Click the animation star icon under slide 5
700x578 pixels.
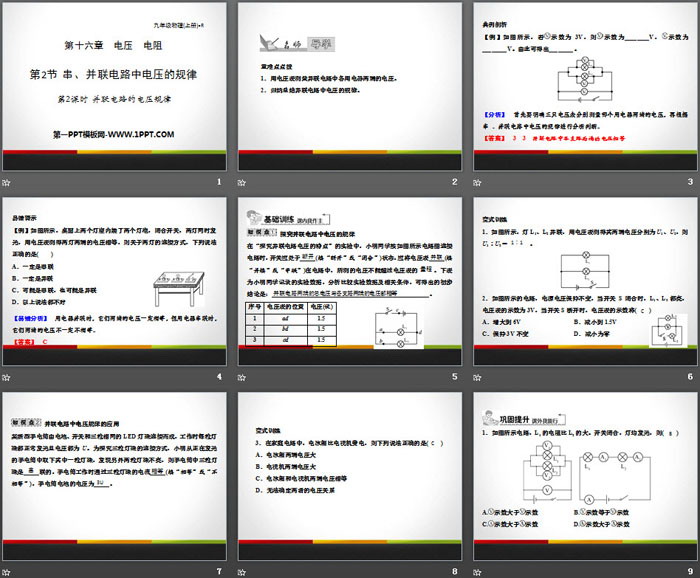point(242,378)
